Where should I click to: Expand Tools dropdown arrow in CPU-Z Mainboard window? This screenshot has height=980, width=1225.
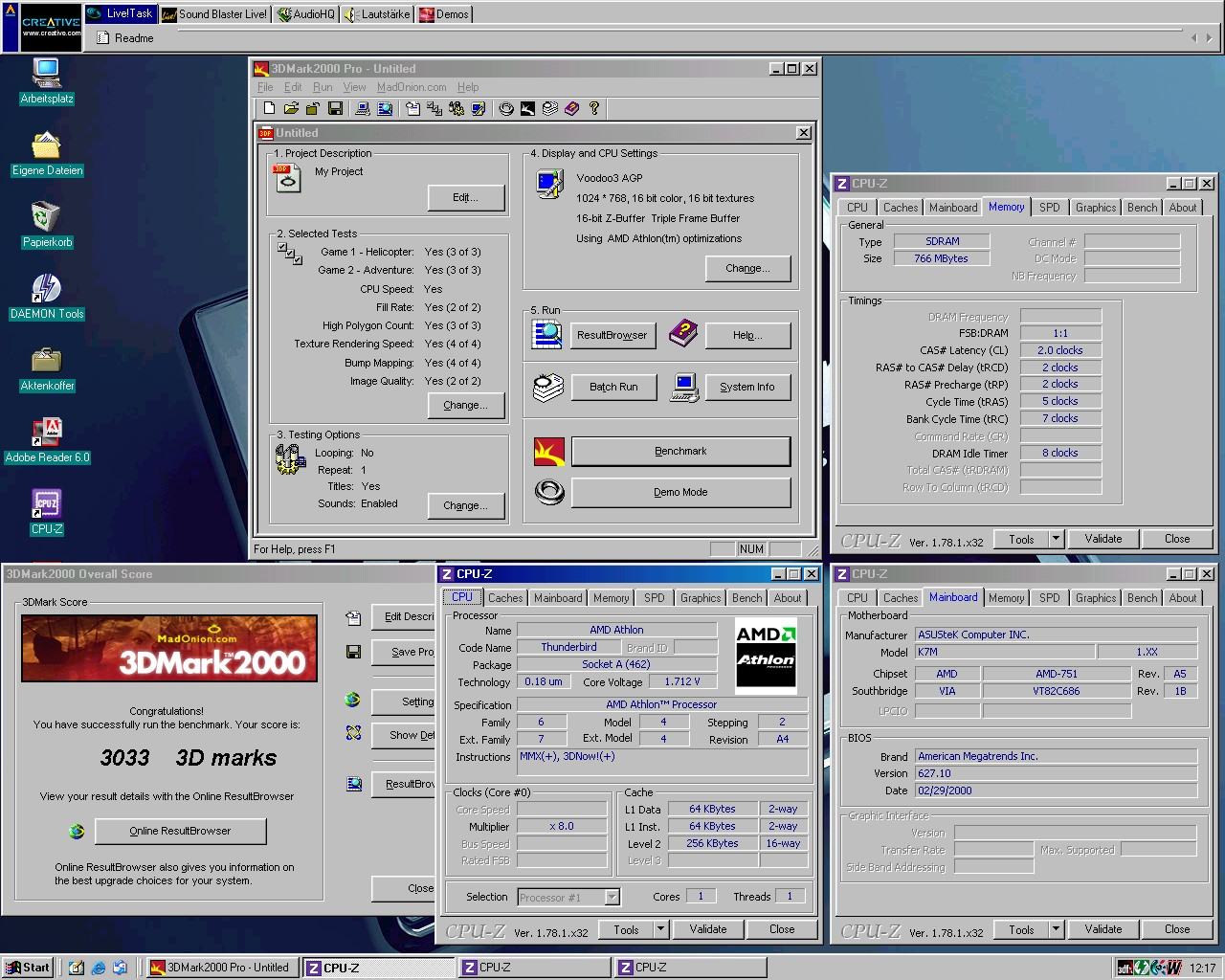(x=1056, y=929)
